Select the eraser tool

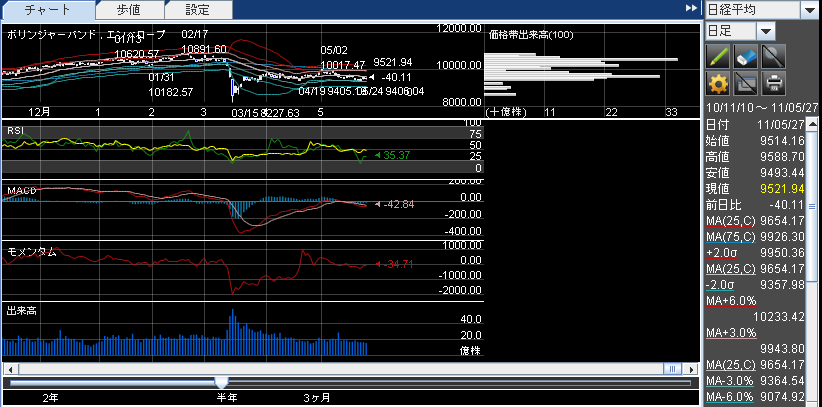click(x=745, y=56)
